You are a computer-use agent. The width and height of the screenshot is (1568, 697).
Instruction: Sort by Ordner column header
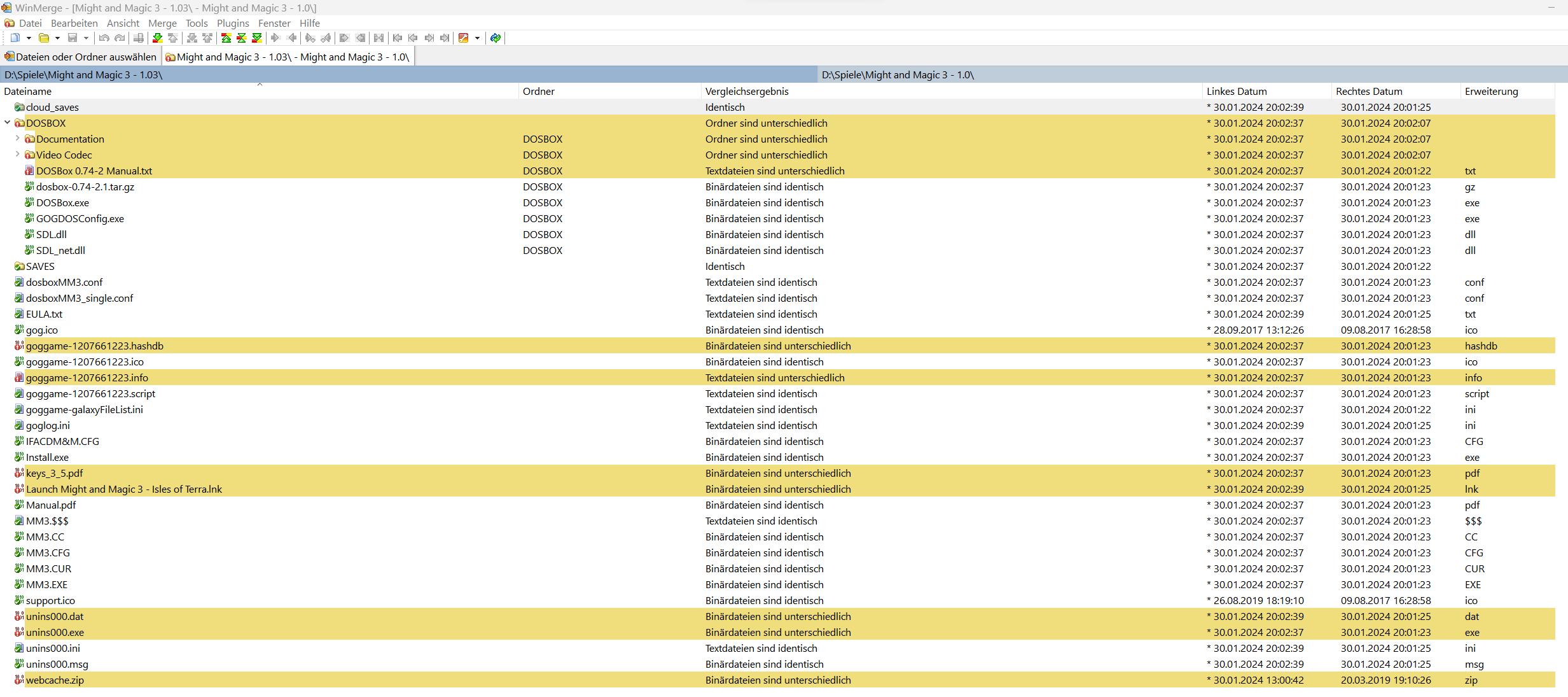tap(610, 91)
